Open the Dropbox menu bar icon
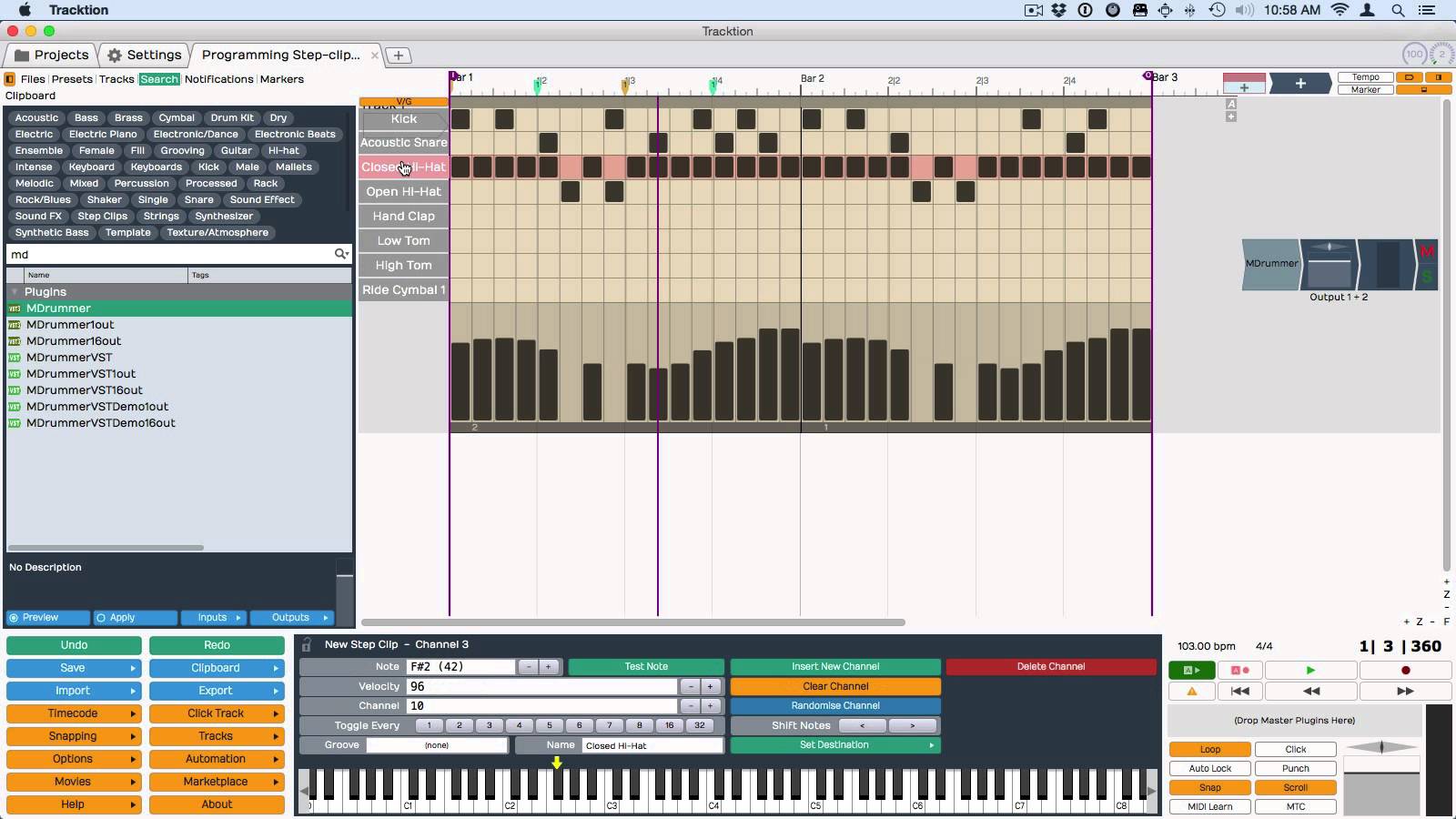Viewport: 1456px width, 819px height. pos(1059,10)
